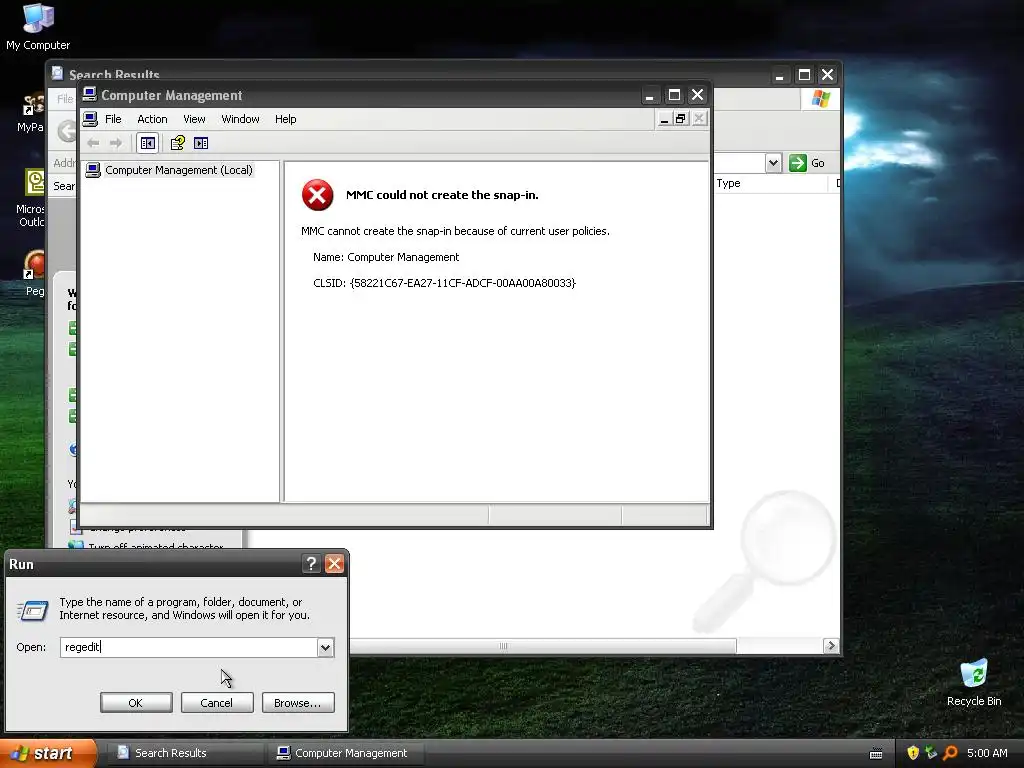Close the Run dialog with red X

click(x=334, y=564)
